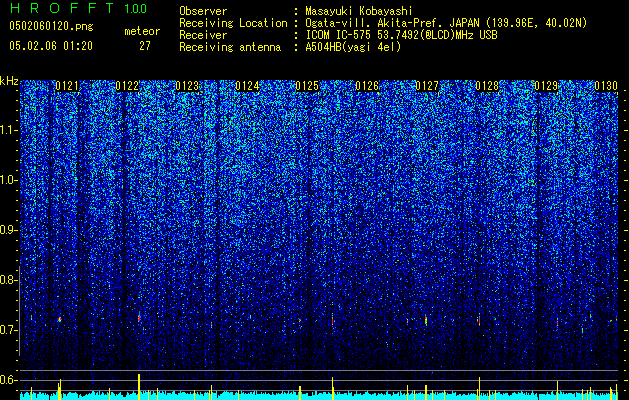Viewport: 629px width, 400px height.
Task: Click the 0122 time marker
Action: [127, 86]
